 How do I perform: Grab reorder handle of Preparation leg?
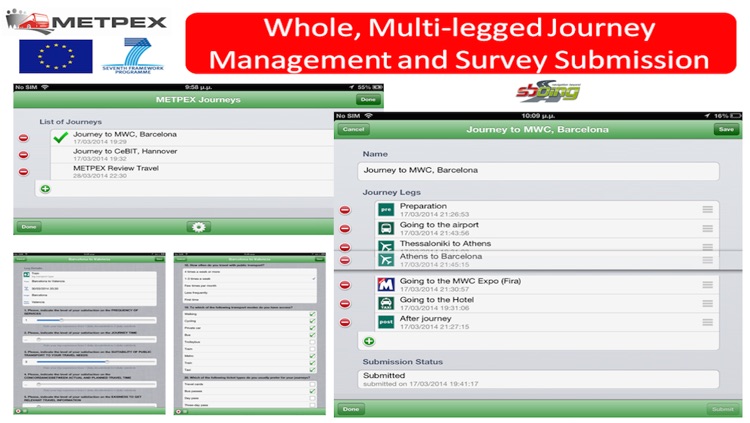click(x=708, y=210)
